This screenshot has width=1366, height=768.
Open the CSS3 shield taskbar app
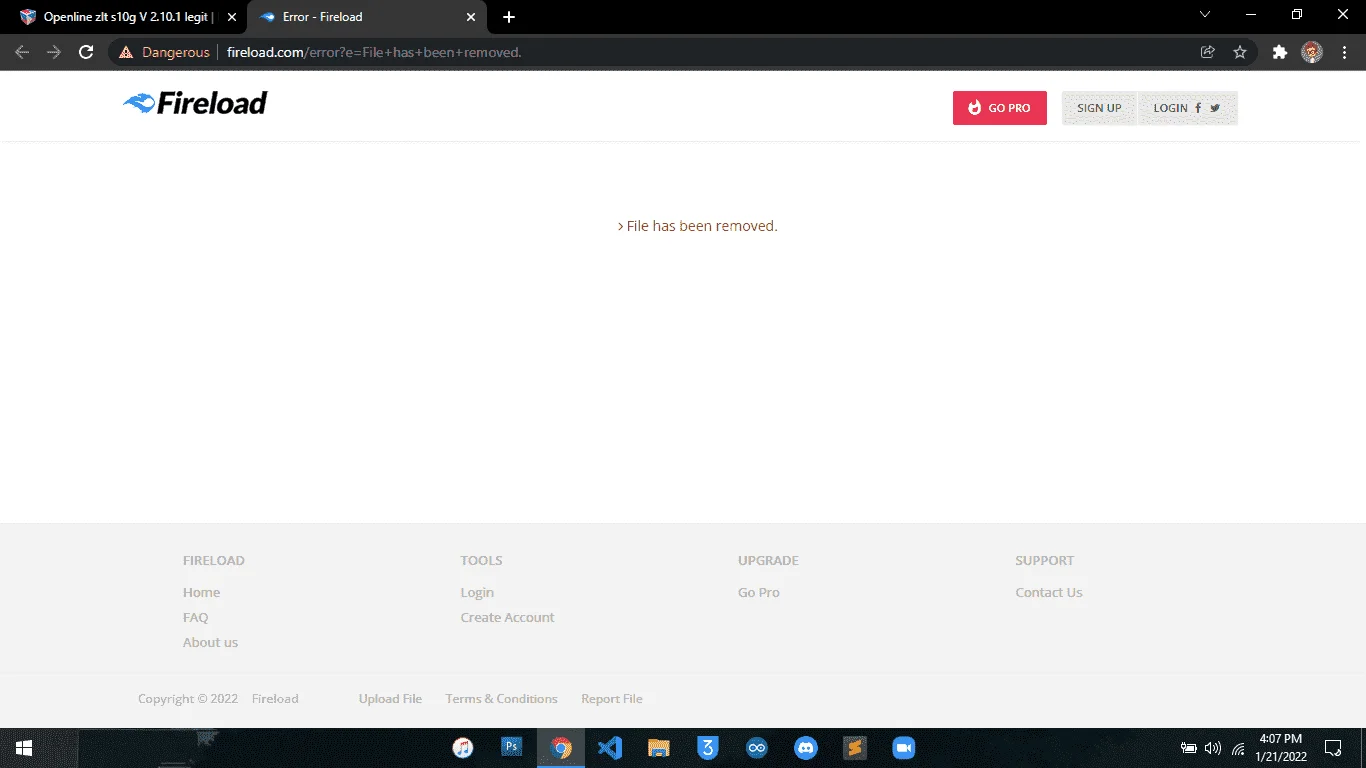point(708,748)
